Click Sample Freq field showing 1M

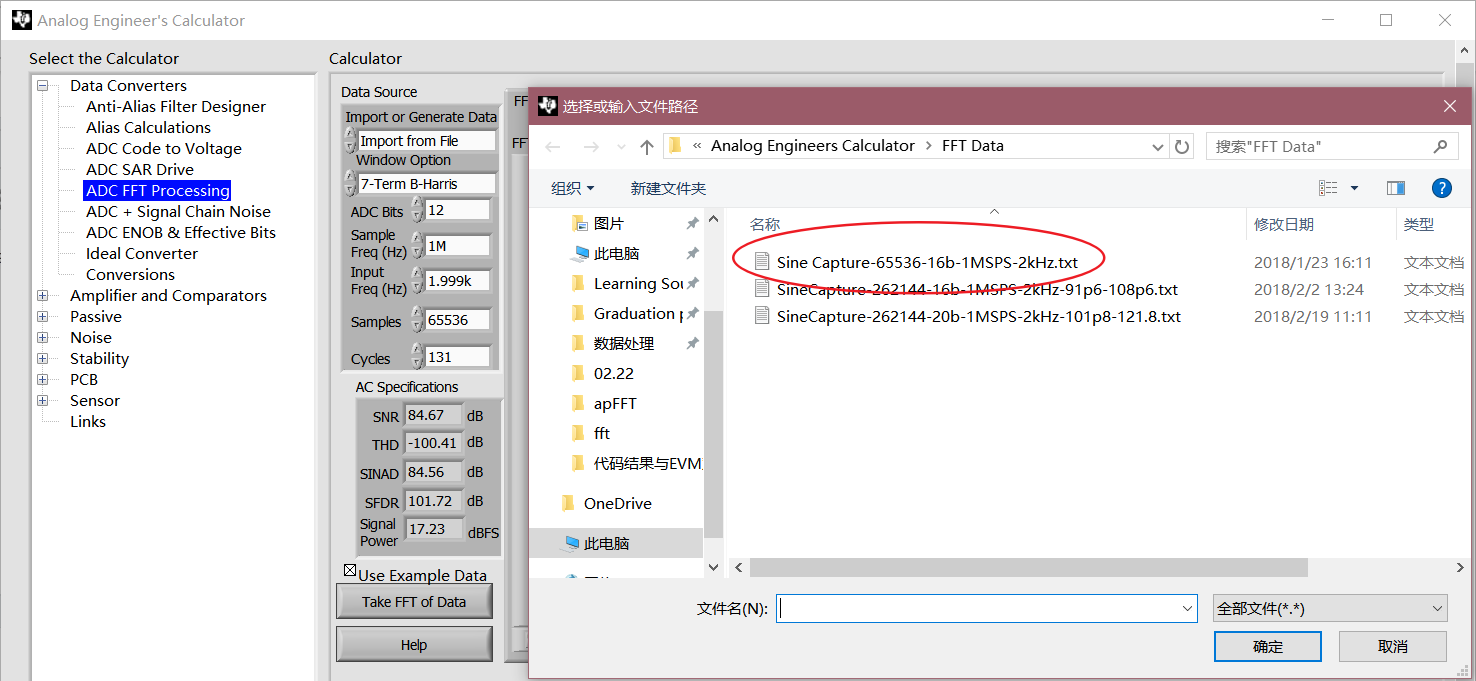[457, 245]
